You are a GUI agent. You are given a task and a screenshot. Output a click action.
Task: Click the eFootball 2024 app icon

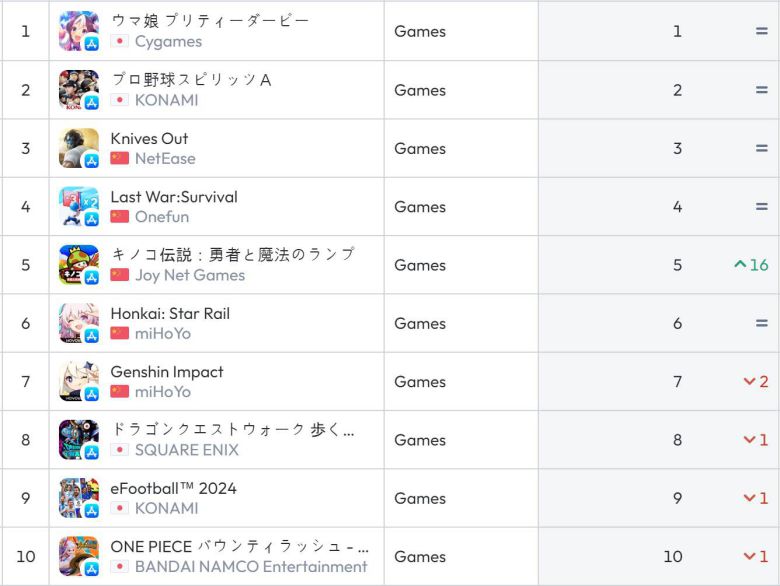tap(78, 498)
